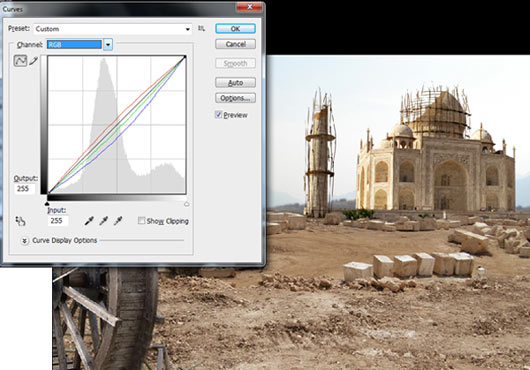The width and height of the screenshot is (530, 370).
Task: Pick the black point eyedropper
Action: tap(89, 221)
